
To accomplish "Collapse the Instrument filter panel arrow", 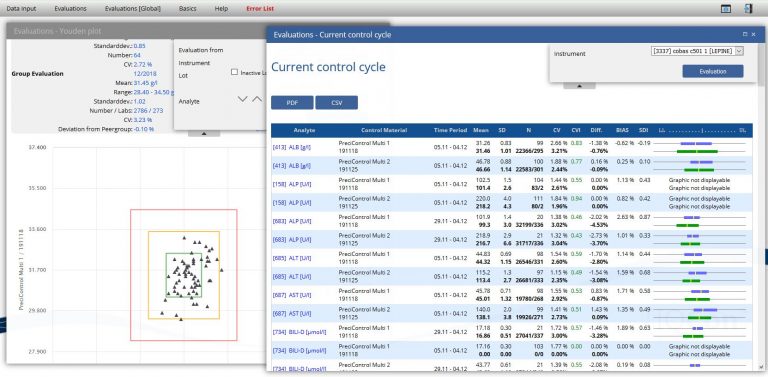I will tap(579, 85).
